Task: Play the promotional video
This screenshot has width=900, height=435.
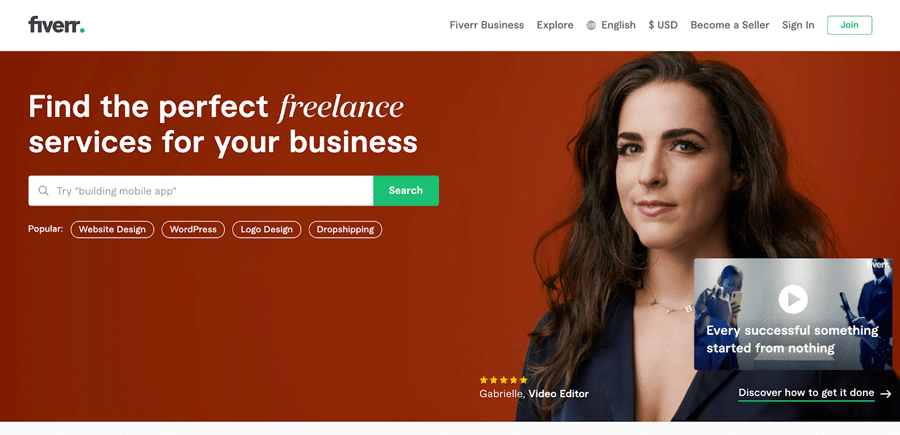Action: point(793,299)
